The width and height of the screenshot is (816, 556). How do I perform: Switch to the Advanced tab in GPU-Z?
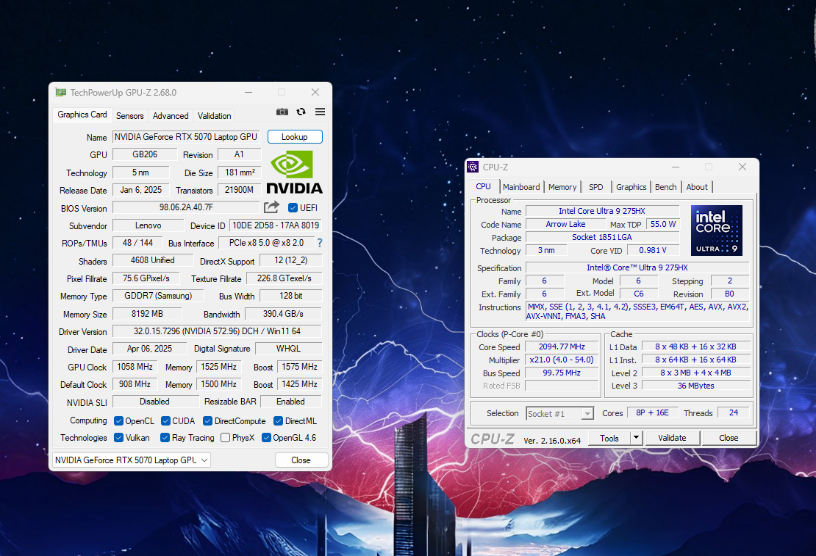(170, 116)
